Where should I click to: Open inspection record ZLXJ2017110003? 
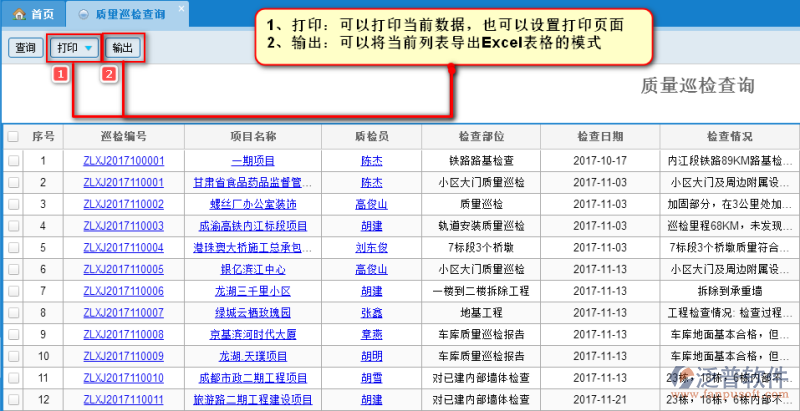[123, 226]
